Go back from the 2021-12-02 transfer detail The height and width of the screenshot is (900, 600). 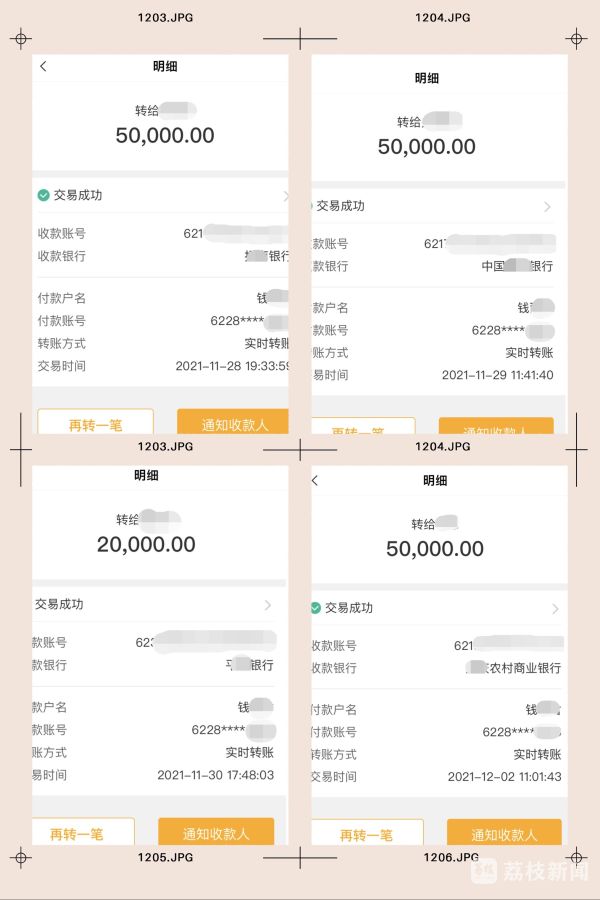[316, 481]
